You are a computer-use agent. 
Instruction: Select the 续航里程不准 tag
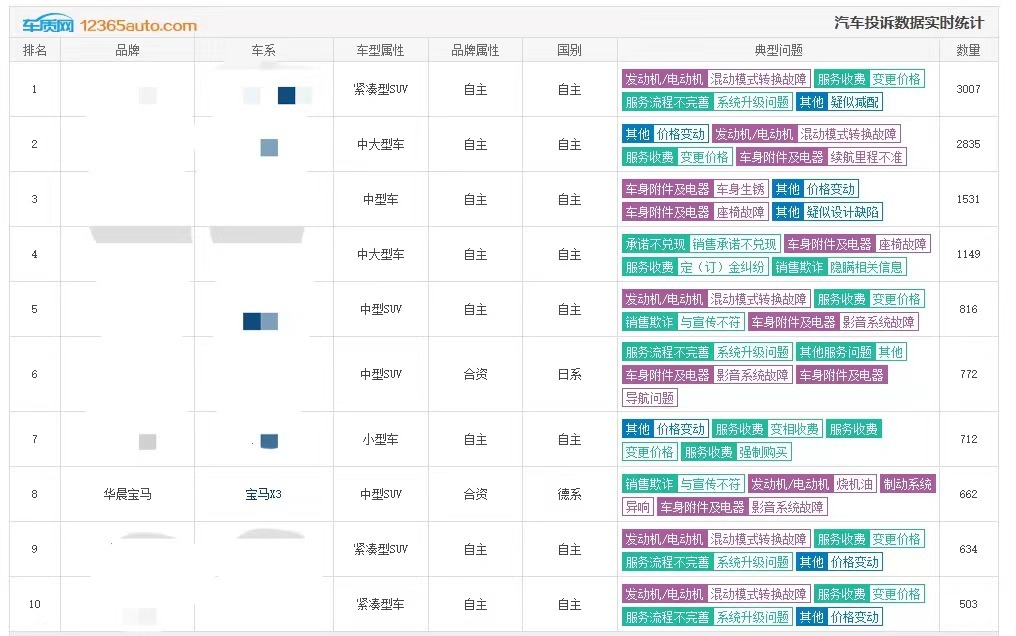[866, 157]
